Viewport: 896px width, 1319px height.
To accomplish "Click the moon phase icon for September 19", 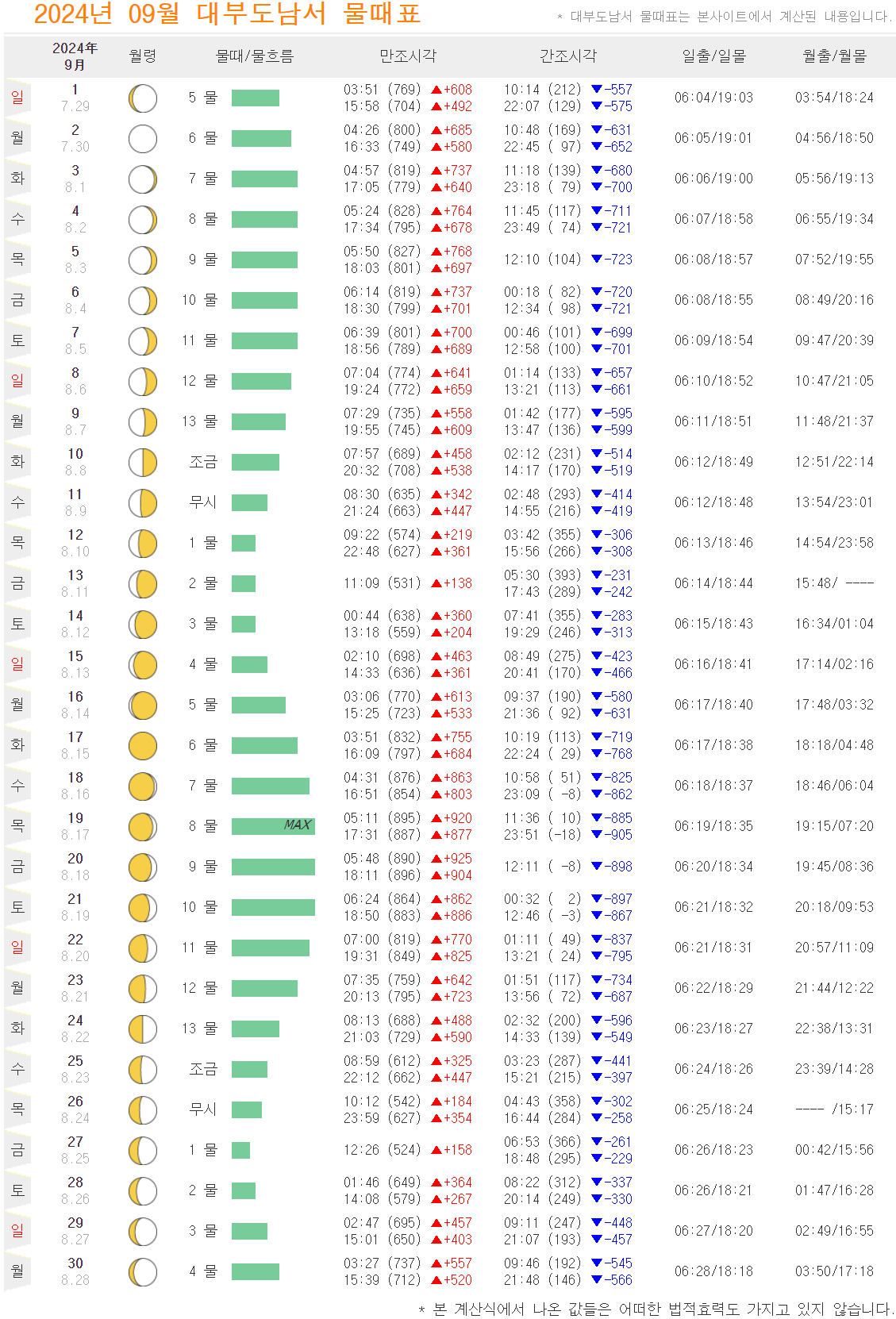I will [x=143, y=827].
